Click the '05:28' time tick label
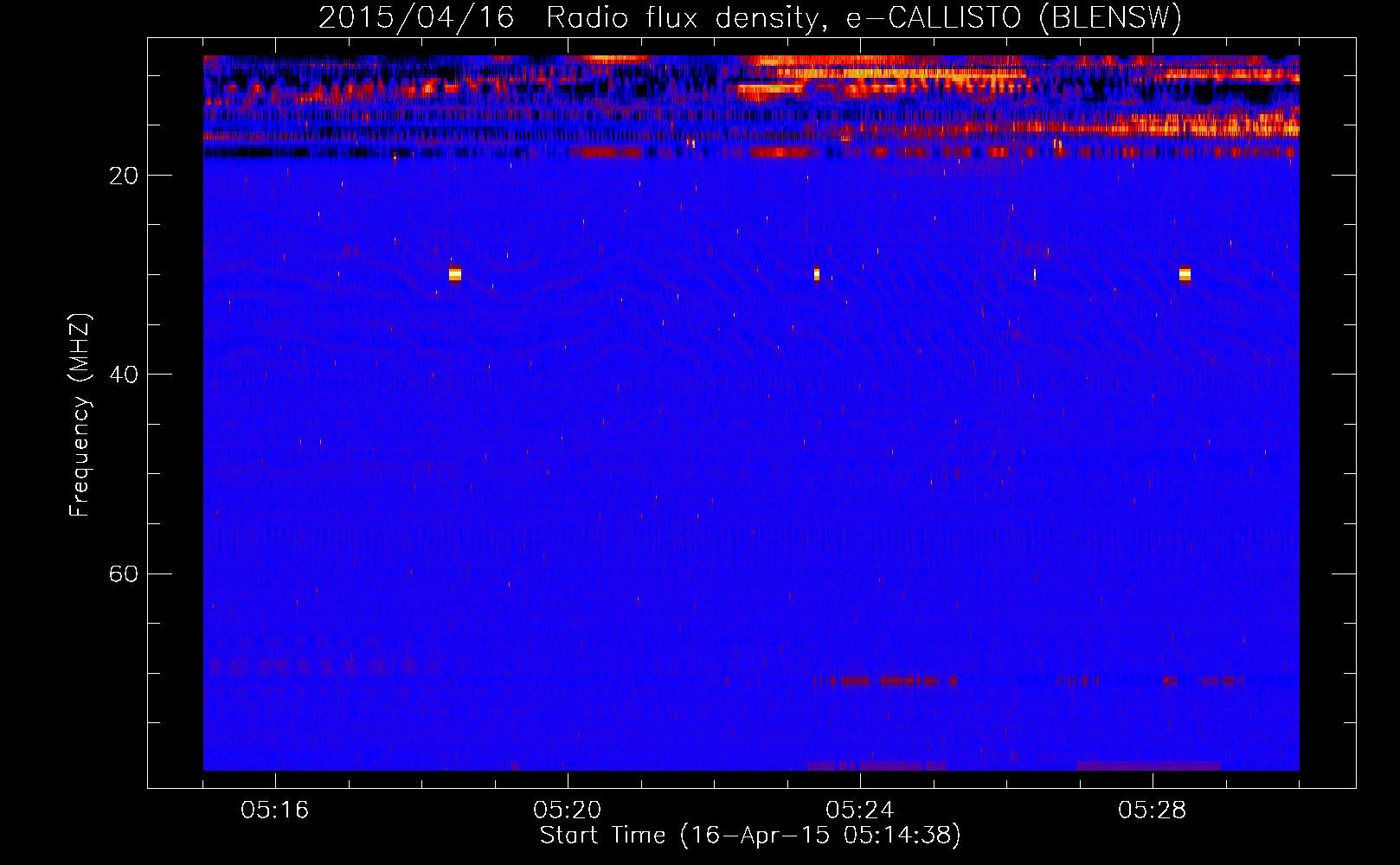The width and height of the screenshot is (1400, 865). tap(1153, 811)
